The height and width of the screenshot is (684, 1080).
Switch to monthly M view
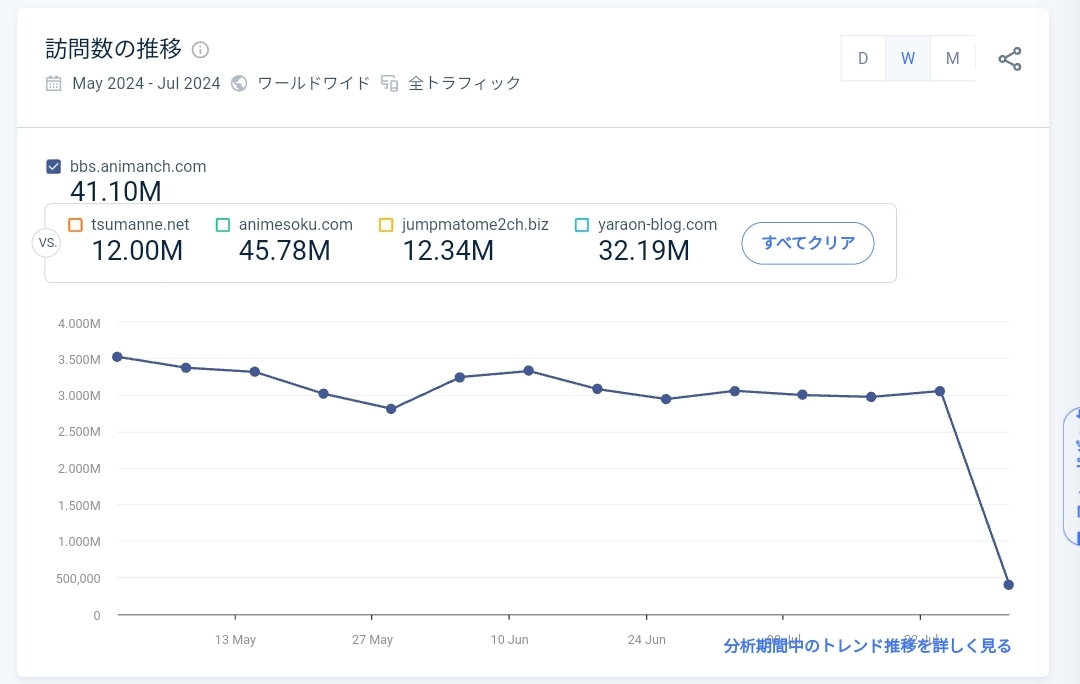pos(952,59)
